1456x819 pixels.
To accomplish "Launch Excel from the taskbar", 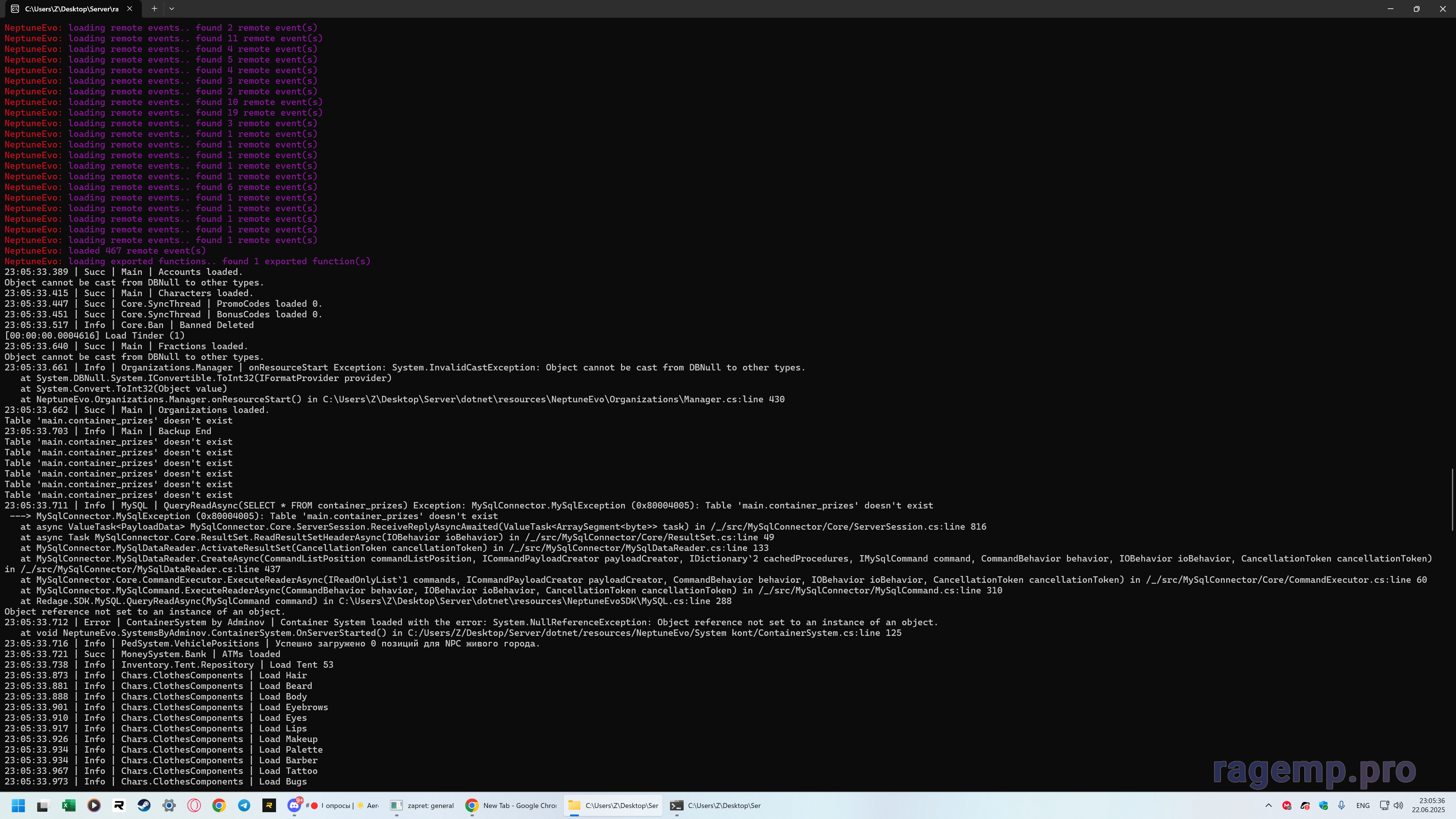I will [x=68, y=805].
